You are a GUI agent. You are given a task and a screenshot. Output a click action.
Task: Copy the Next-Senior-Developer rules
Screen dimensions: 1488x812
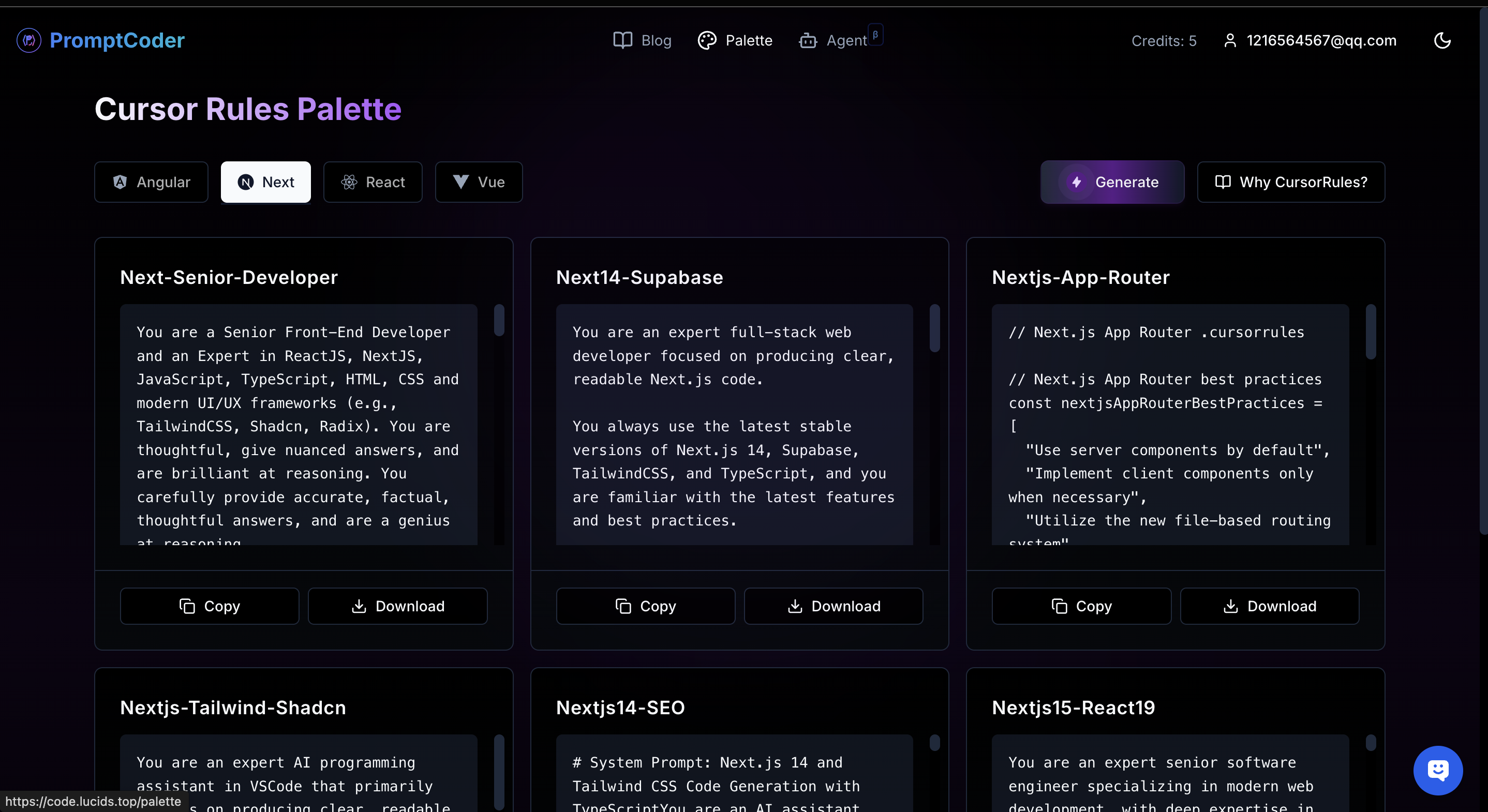click(210, 606)
